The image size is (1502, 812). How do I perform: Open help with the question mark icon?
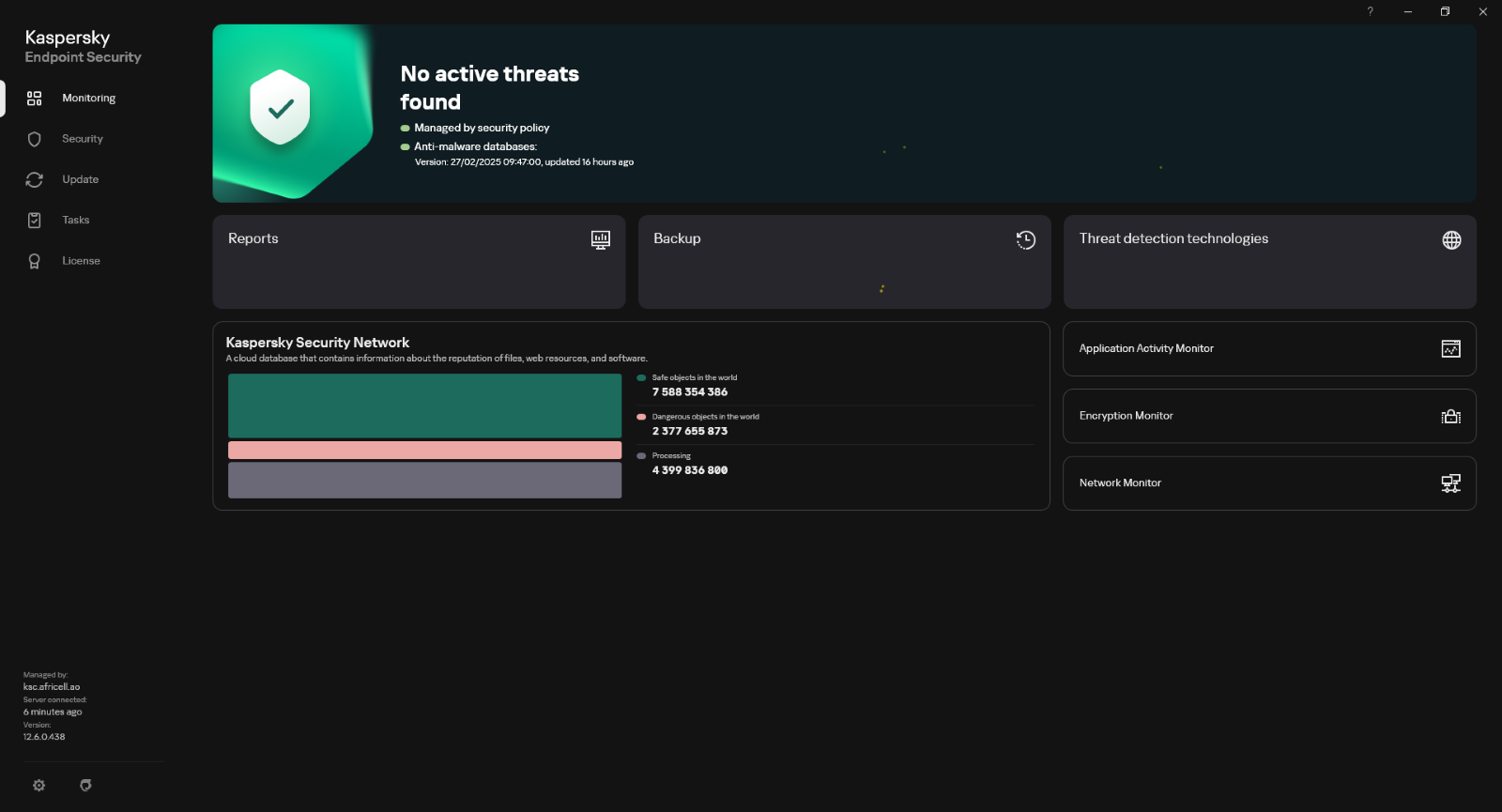[x=1370, y=11]
